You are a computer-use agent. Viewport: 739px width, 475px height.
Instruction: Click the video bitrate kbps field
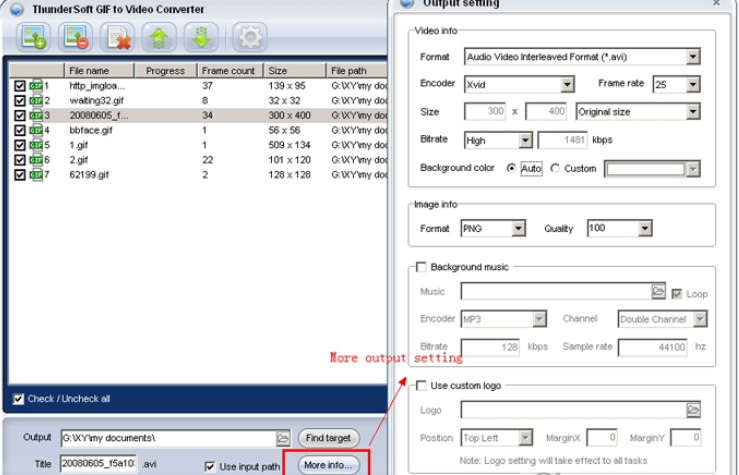click(563, 140)
